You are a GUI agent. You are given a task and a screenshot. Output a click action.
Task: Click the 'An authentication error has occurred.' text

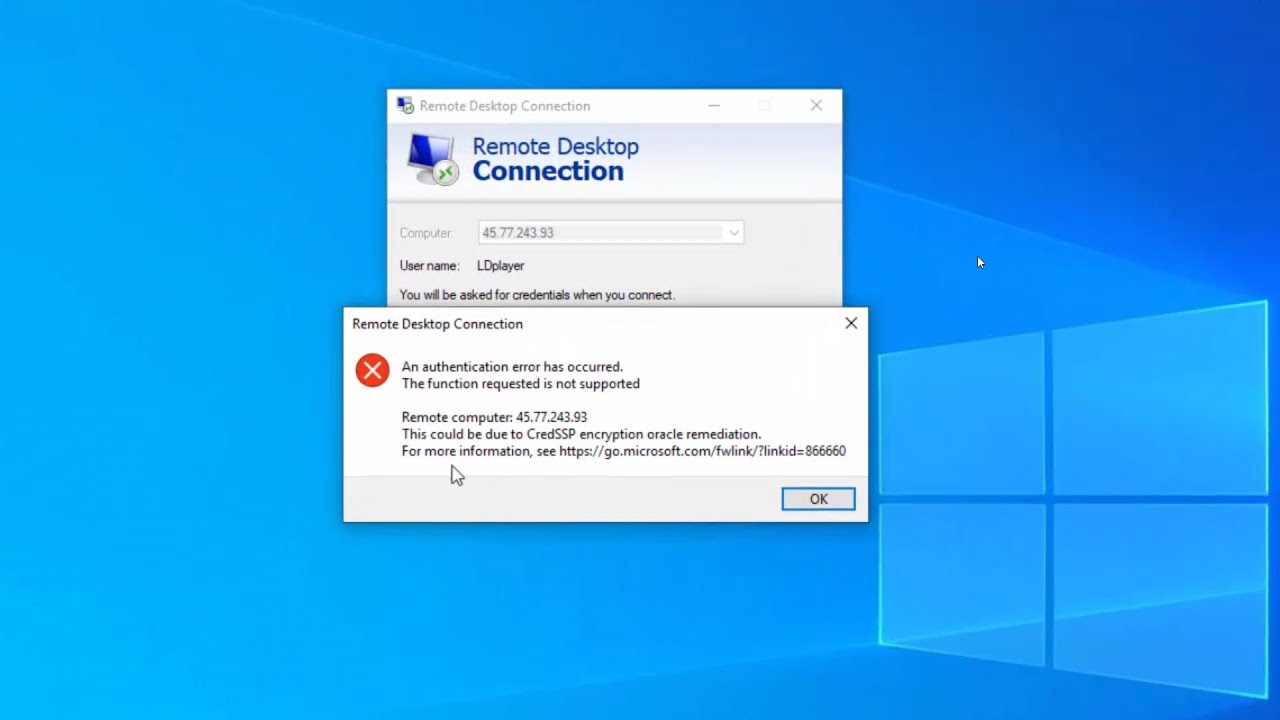point(512,367)
